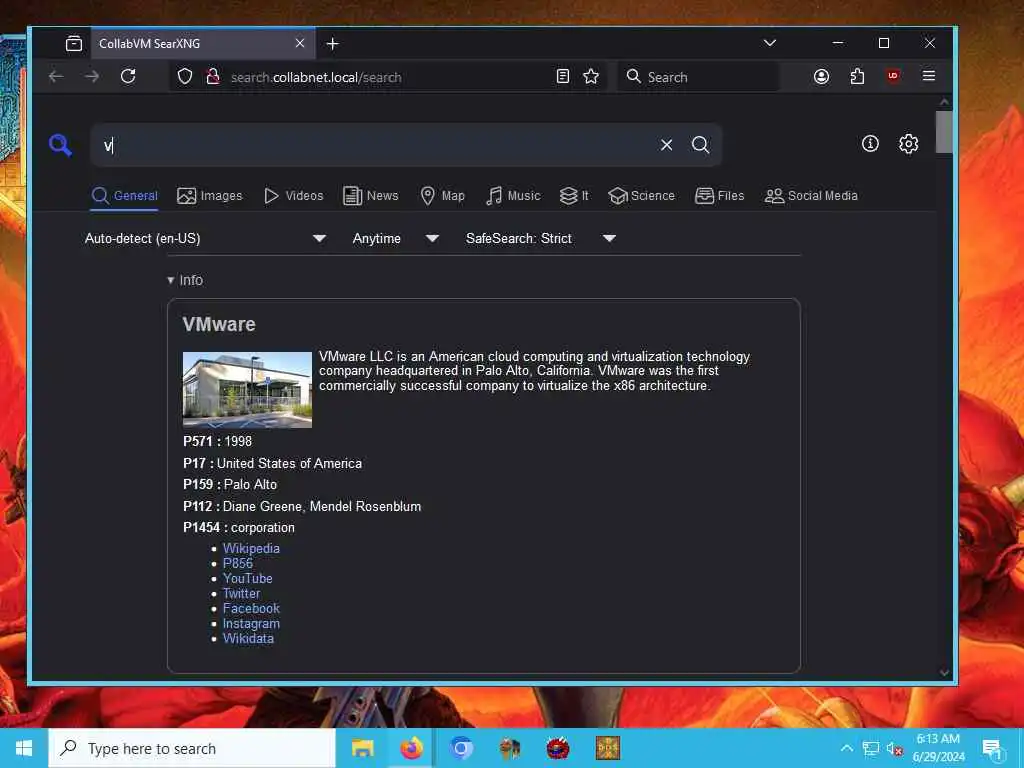The width and height of the screenshot is (1024, 768).
Task: Switch to the Social Media category
Action: 811,196
